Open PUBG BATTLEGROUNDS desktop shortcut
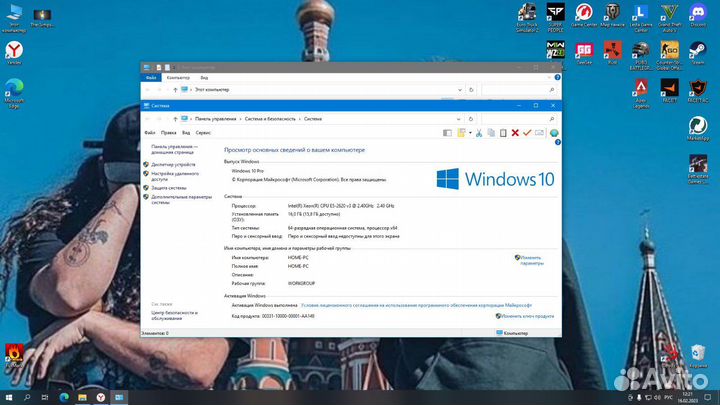Screen dimensions: 720x405 (x=641, y=56)
